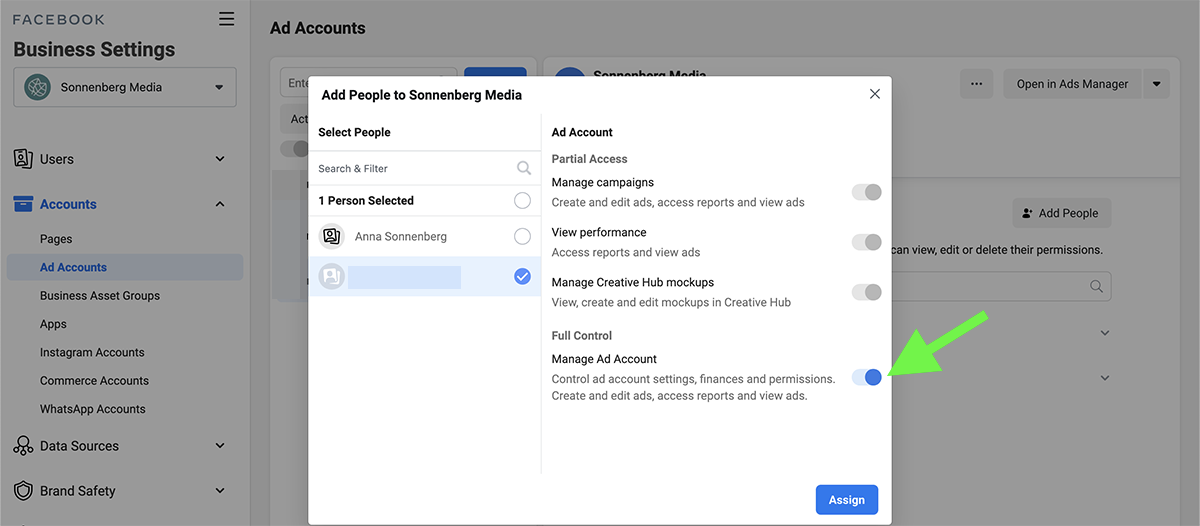1200x526 pixels.
Task: Enable View performance access
Action: (866, 242)
